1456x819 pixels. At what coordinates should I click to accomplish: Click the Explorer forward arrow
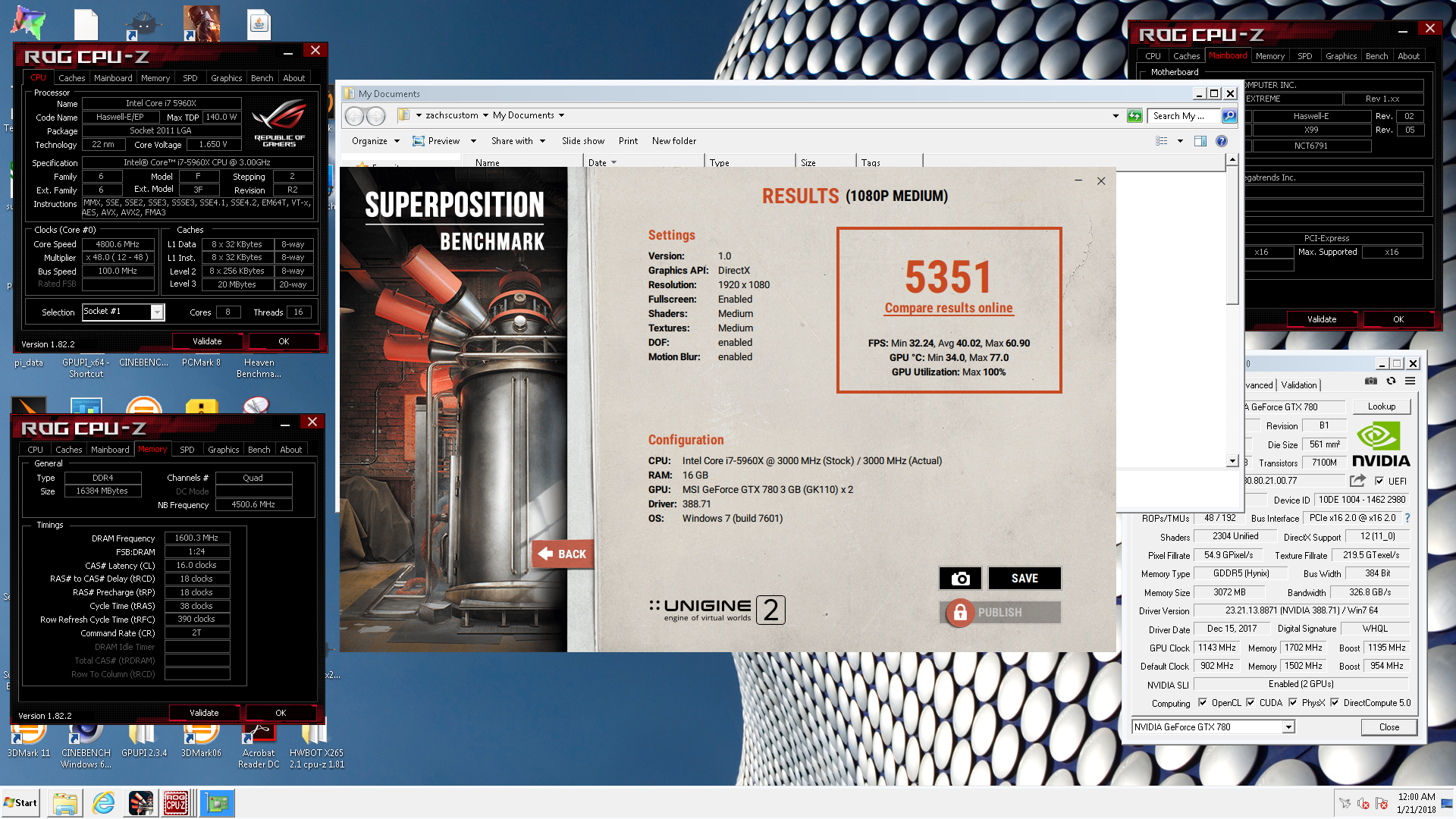point(376,116)
